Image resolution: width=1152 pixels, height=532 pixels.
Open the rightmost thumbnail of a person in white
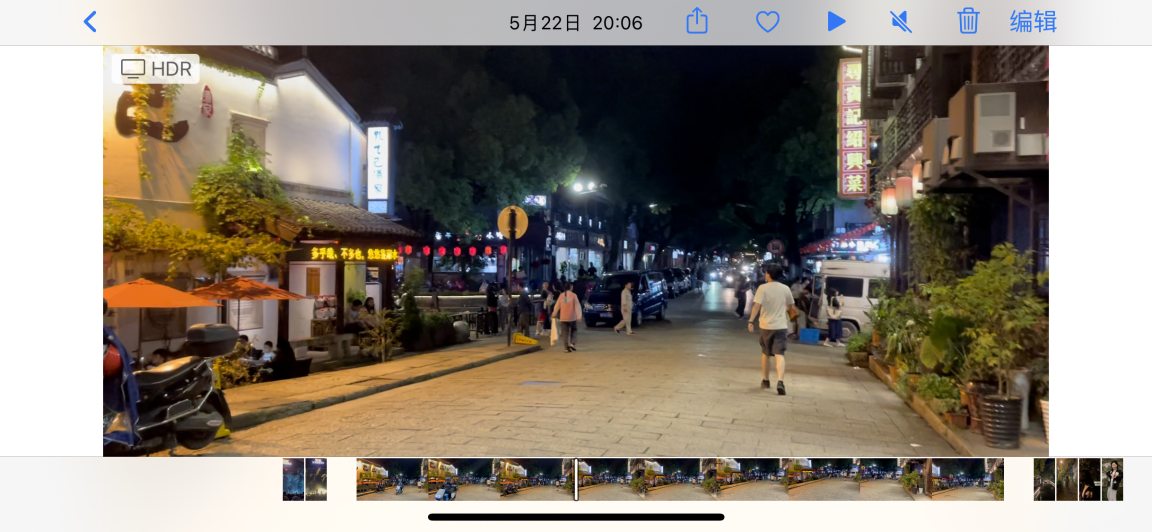coord(1112,479)
